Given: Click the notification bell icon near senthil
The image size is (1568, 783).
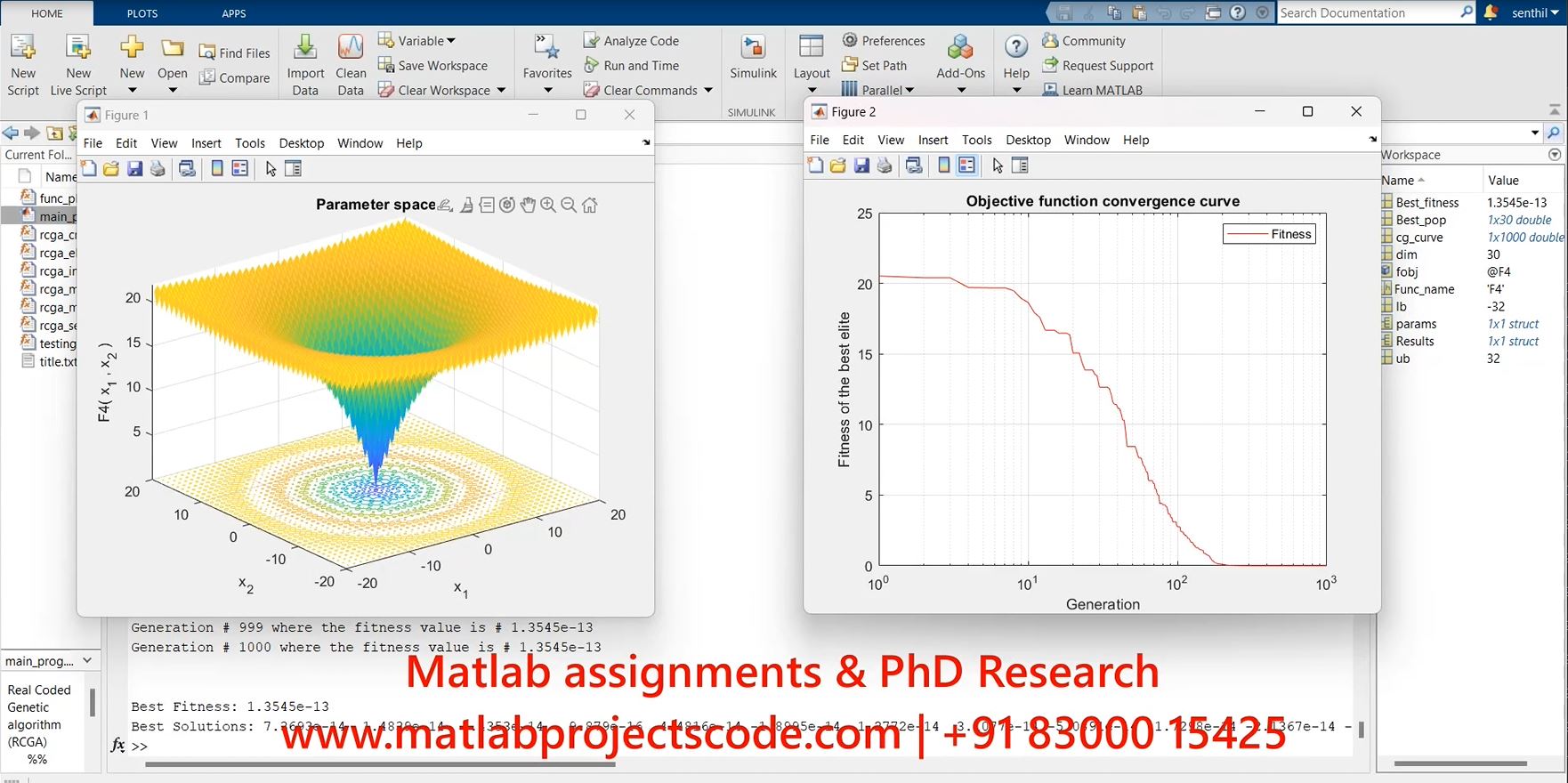Looking at the screenshot, I should 1491,12.
